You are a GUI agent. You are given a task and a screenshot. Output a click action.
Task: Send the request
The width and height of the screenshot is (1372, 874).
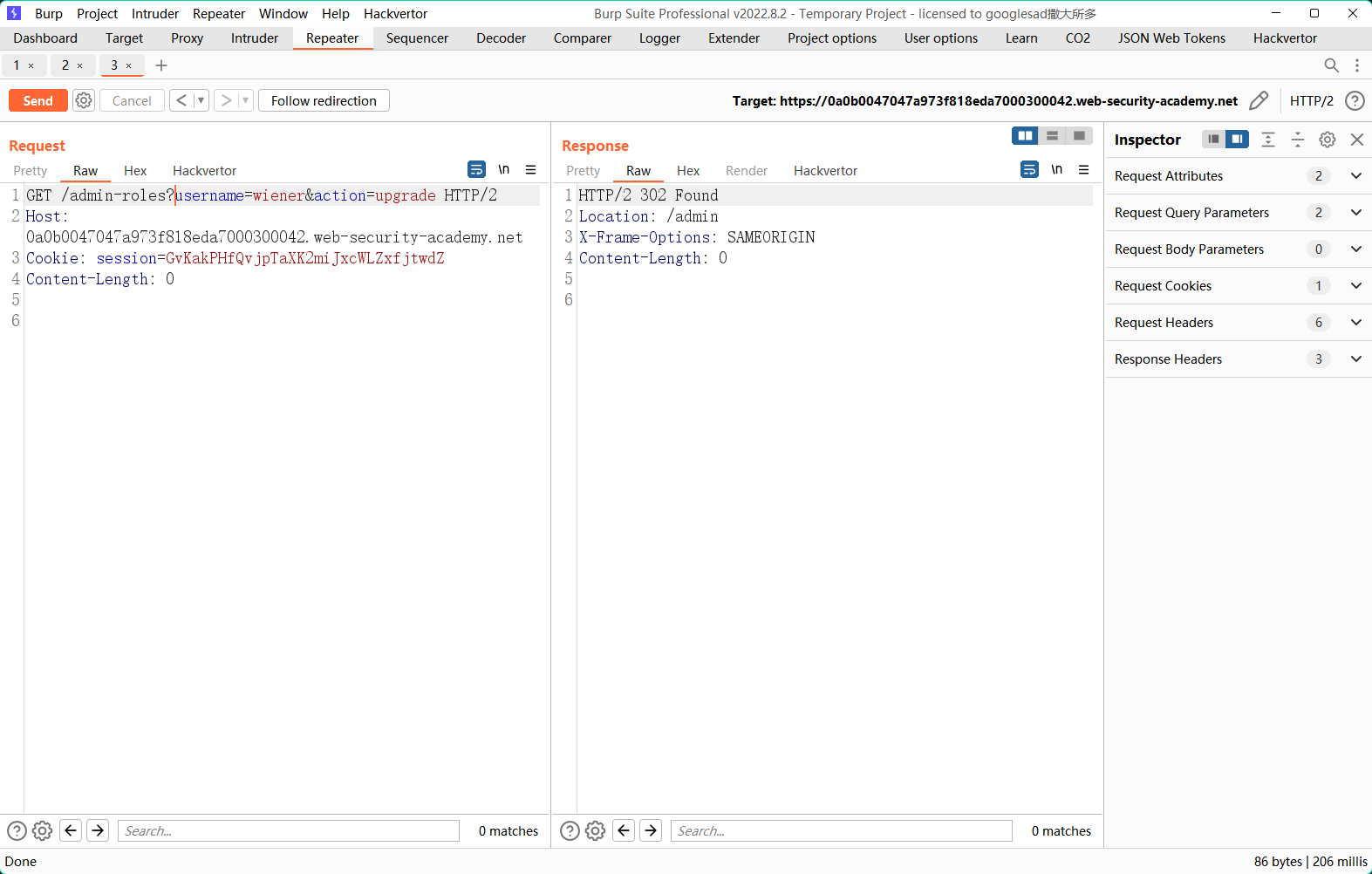click(38, 100)
